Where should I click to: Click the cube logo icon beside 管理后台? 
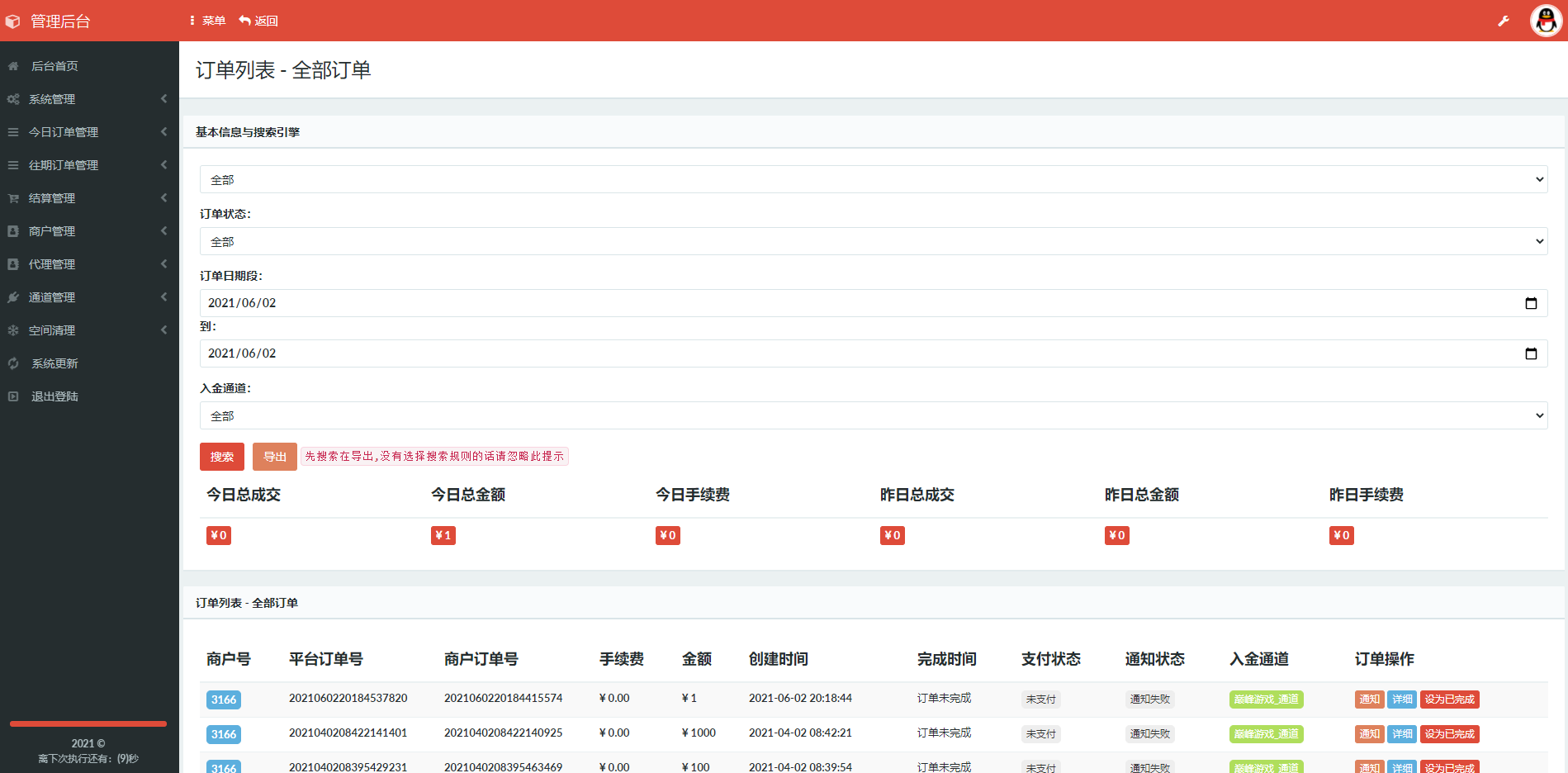coord(12,21)
